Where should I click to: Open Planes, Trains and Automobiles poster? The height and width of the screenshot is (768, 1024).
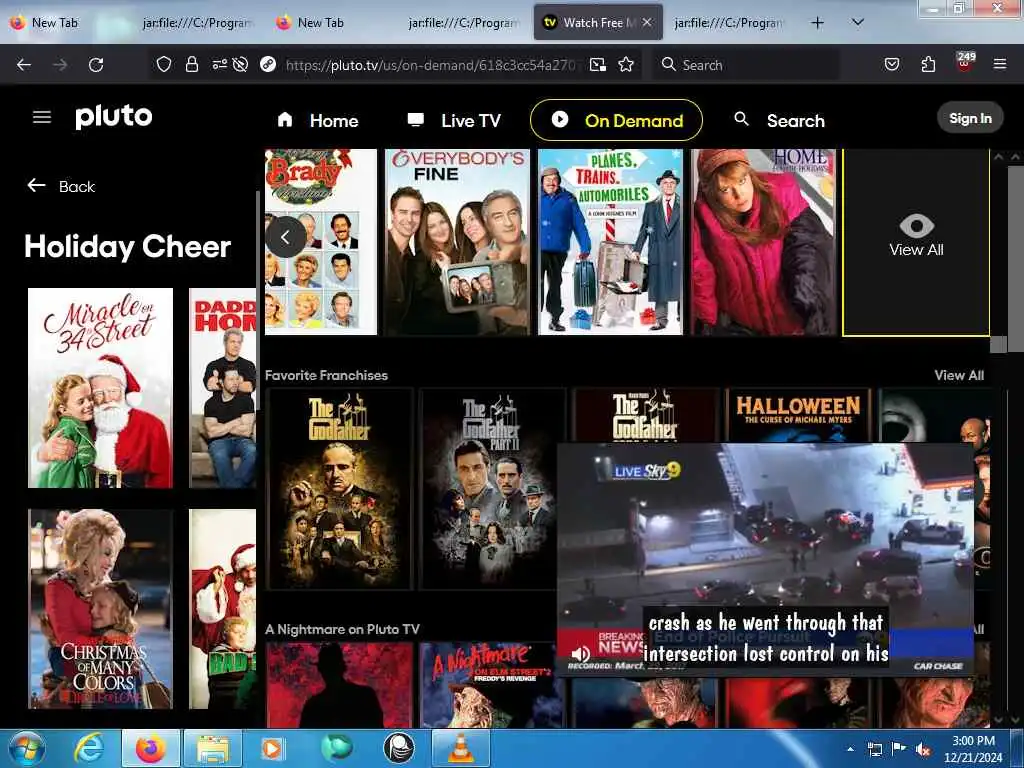point(610,242)
